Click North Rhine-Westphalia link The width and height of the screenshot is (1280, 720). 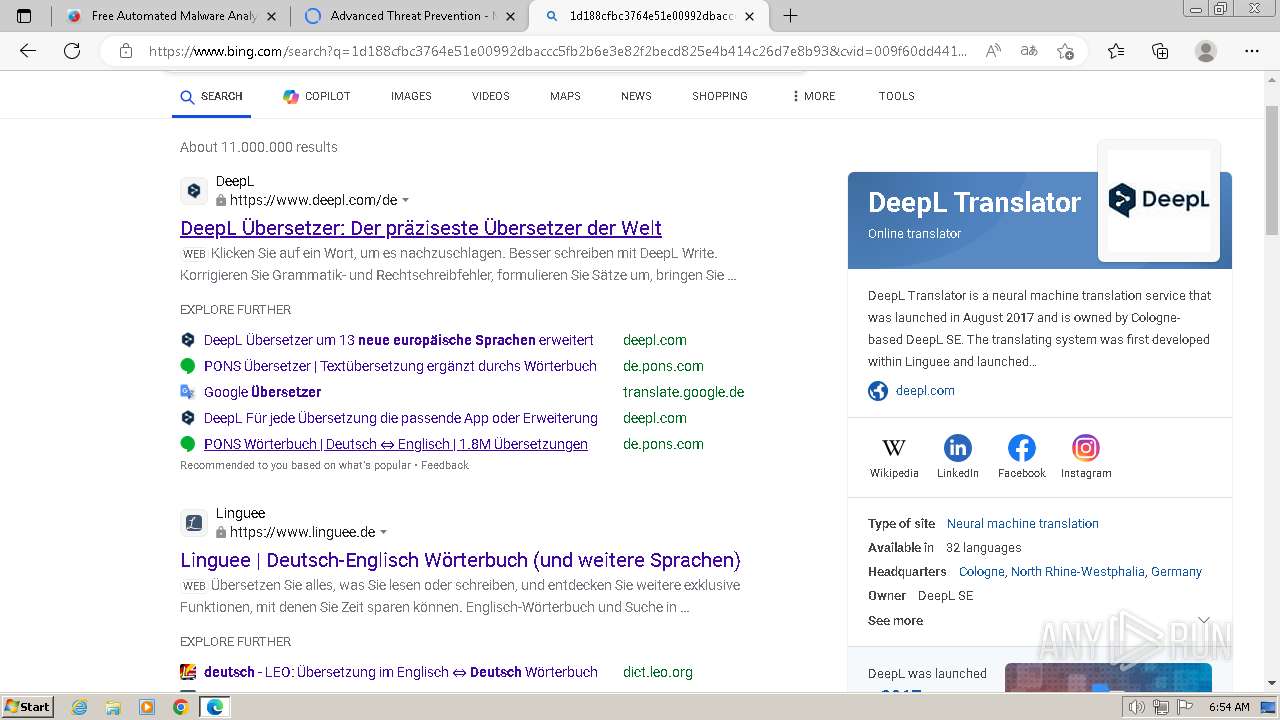point(1078,572)
